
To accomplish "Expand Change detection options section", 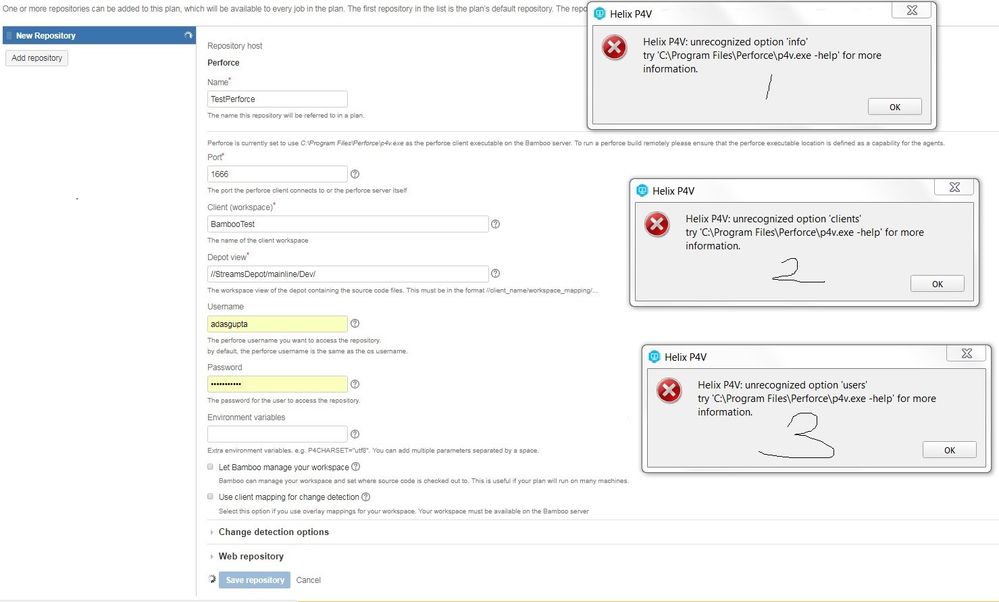I will click(273, 532).
